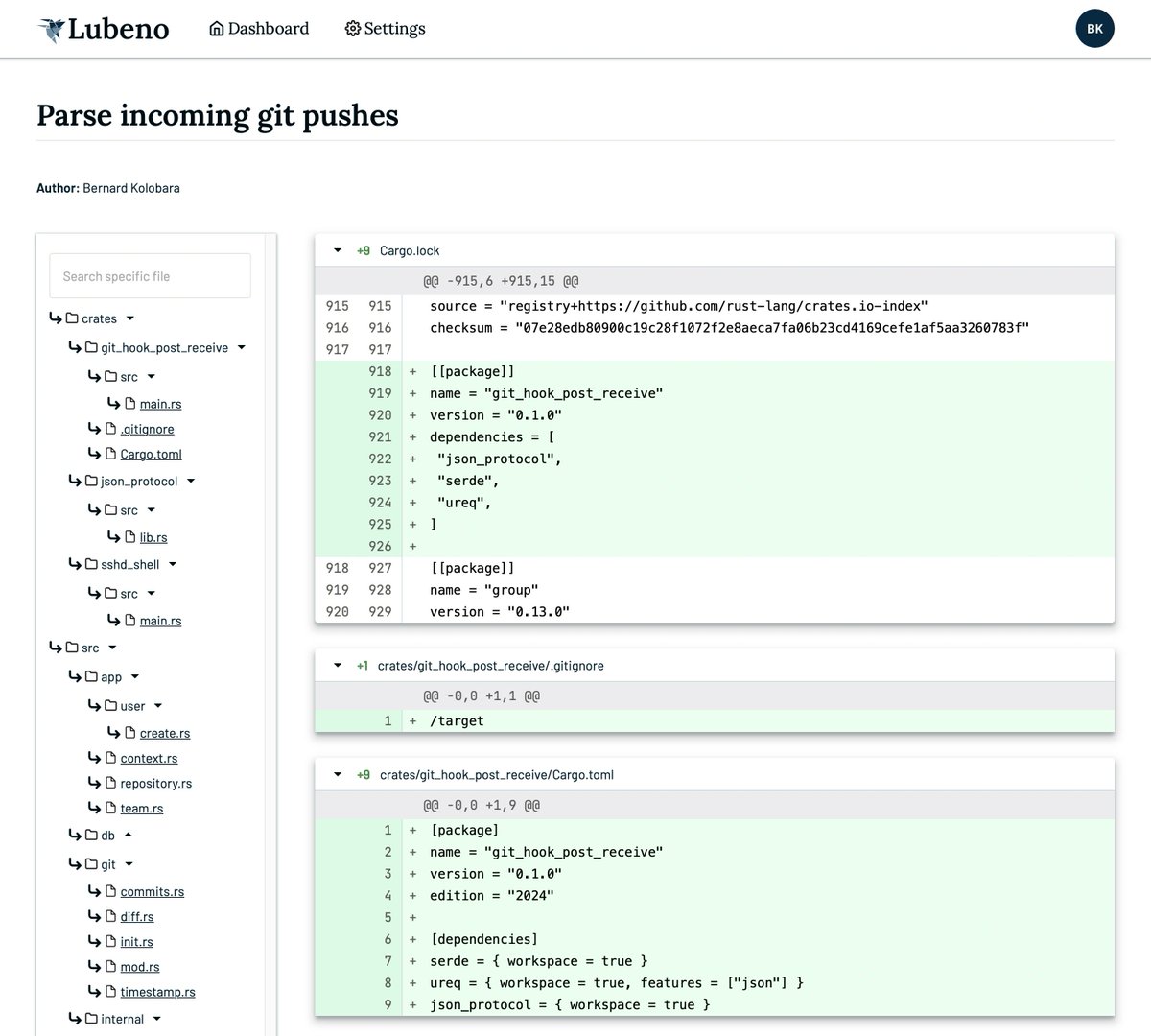Viewport: 1151px width, 1036px height.
Task: Click the Settings gear icon
Action: (x=351, y=29)
